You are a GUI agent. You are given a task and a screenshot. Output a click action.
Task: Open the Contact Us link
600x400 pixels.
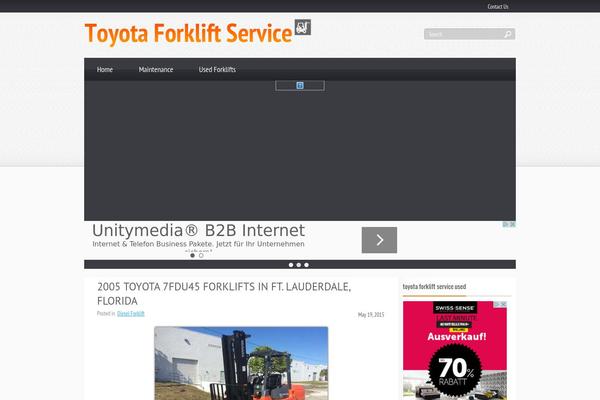pos(498,7)
